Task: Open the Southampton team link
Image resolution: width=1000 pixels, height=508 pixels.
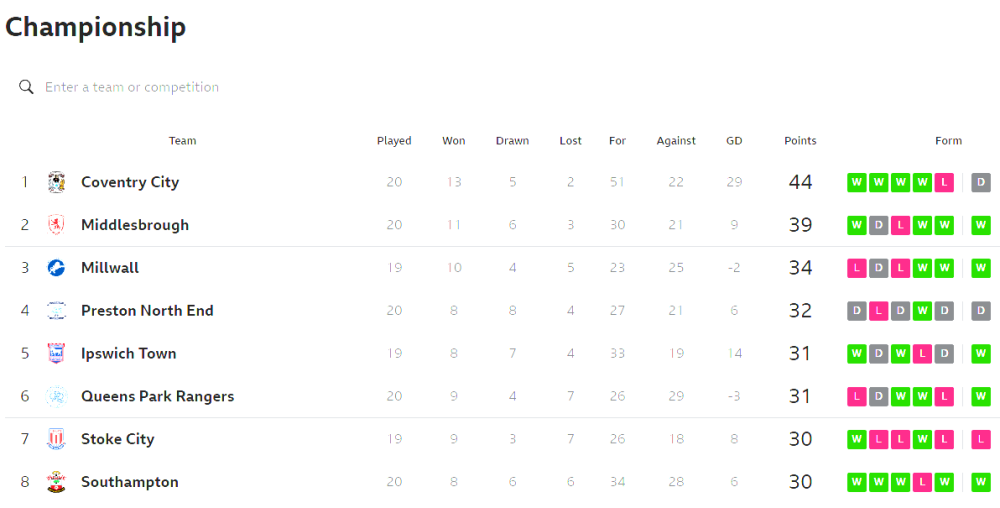Action: (130, 482)
